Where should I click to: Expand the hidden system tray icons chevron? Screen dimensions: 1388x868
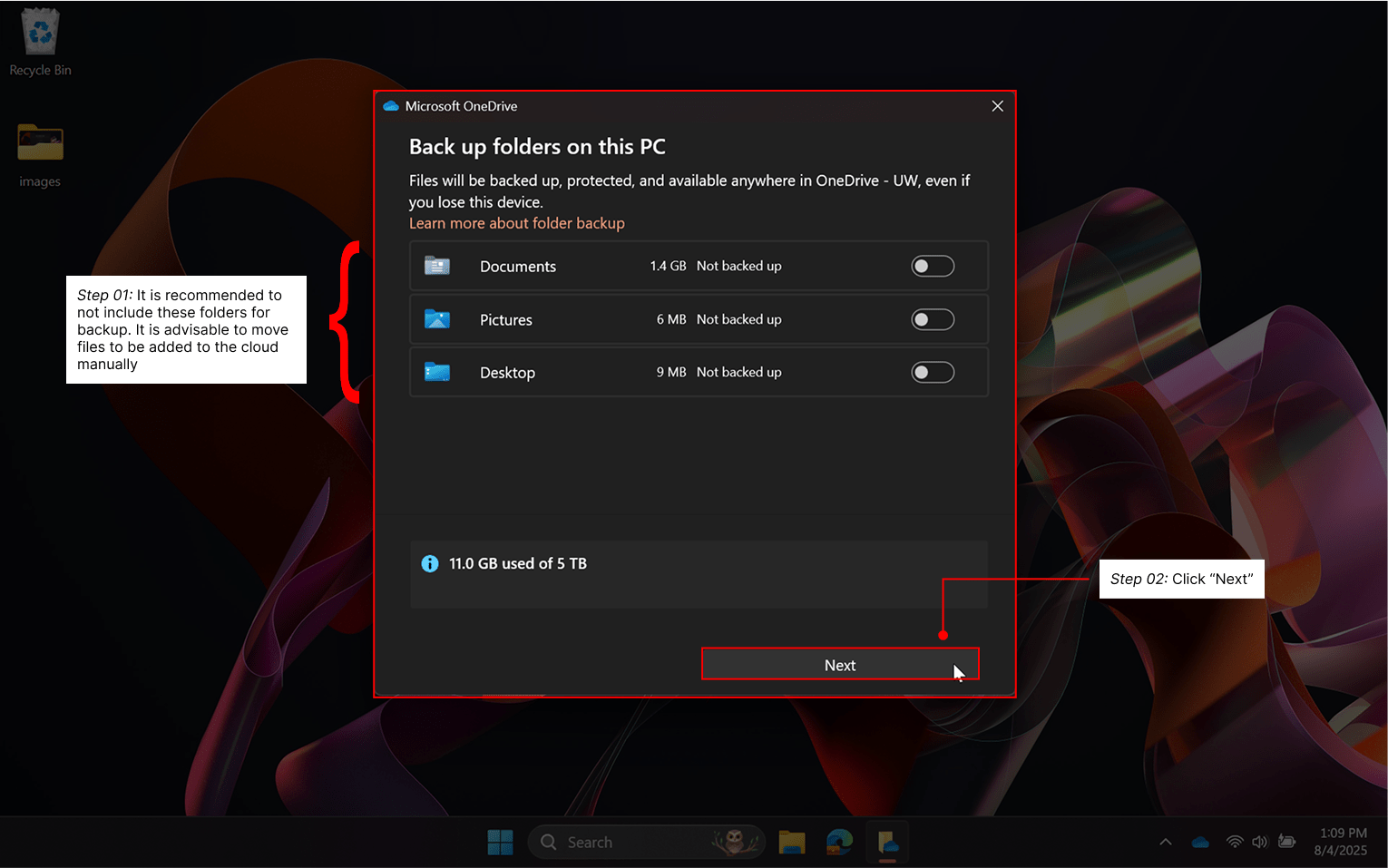click(1166, 843)
